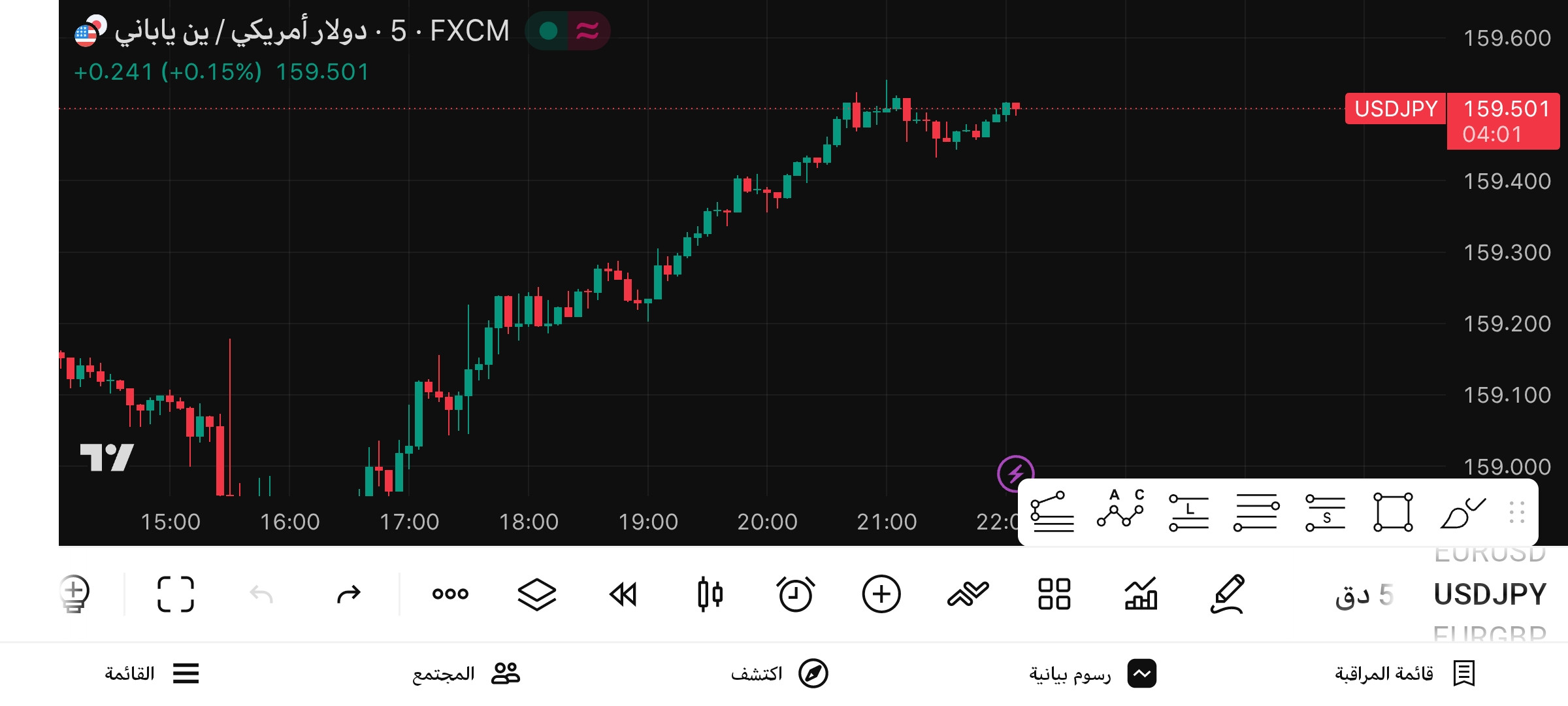The image size is (1568, 706).
Task: Open the chart type candles icon
Action: coord(710,594)
